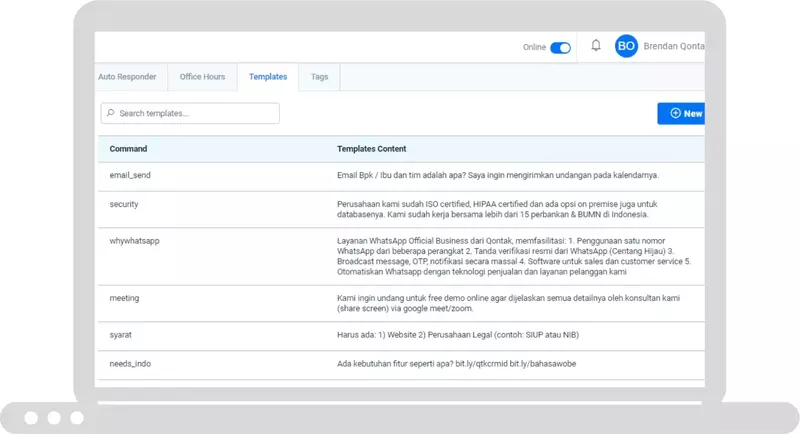Screen dimensions: 800x434
Task: Open Brendan Qonta user name
Action: 673,46
